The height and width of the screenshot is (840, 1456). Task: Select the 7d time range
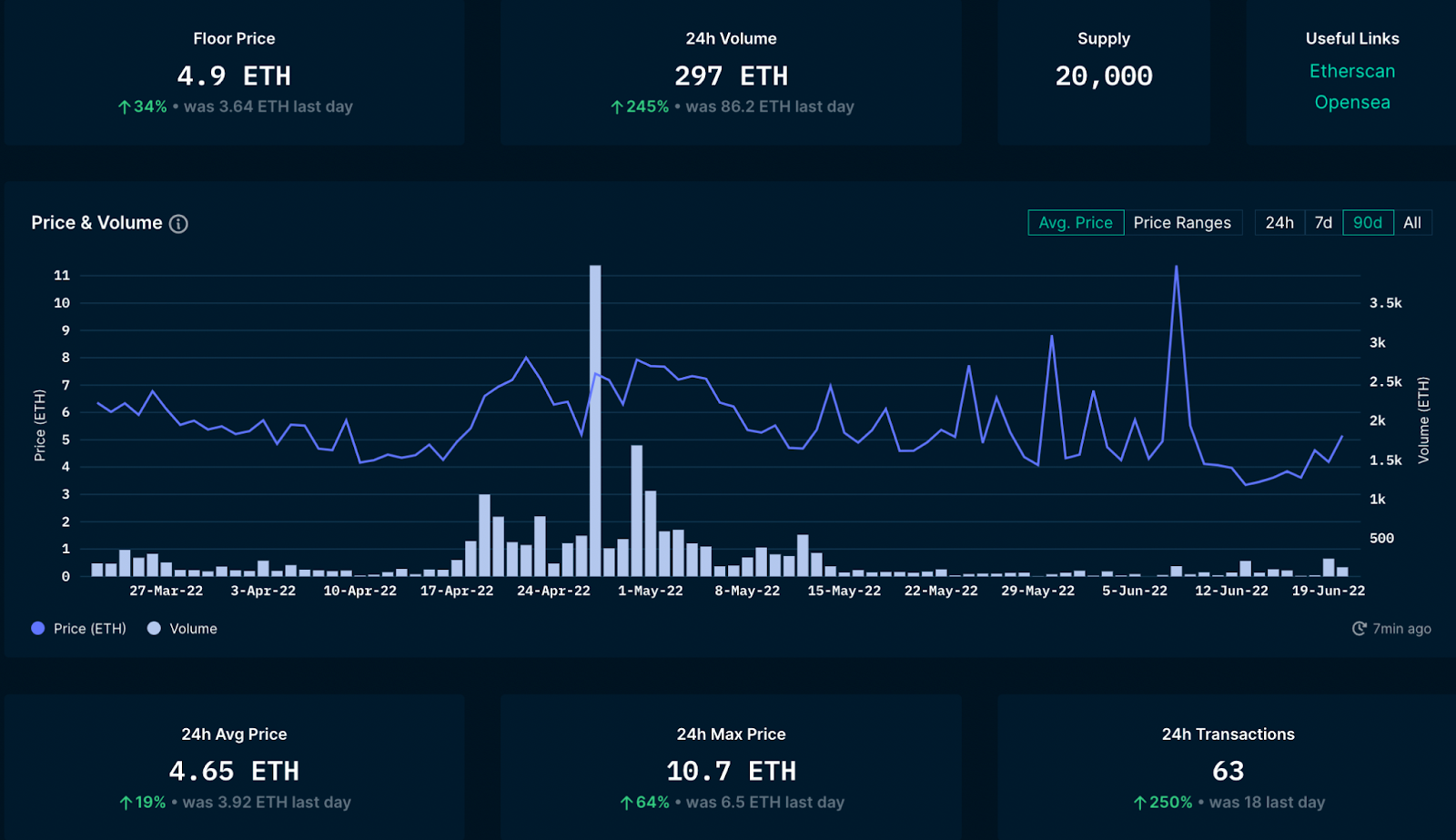tap(1324, 223)
